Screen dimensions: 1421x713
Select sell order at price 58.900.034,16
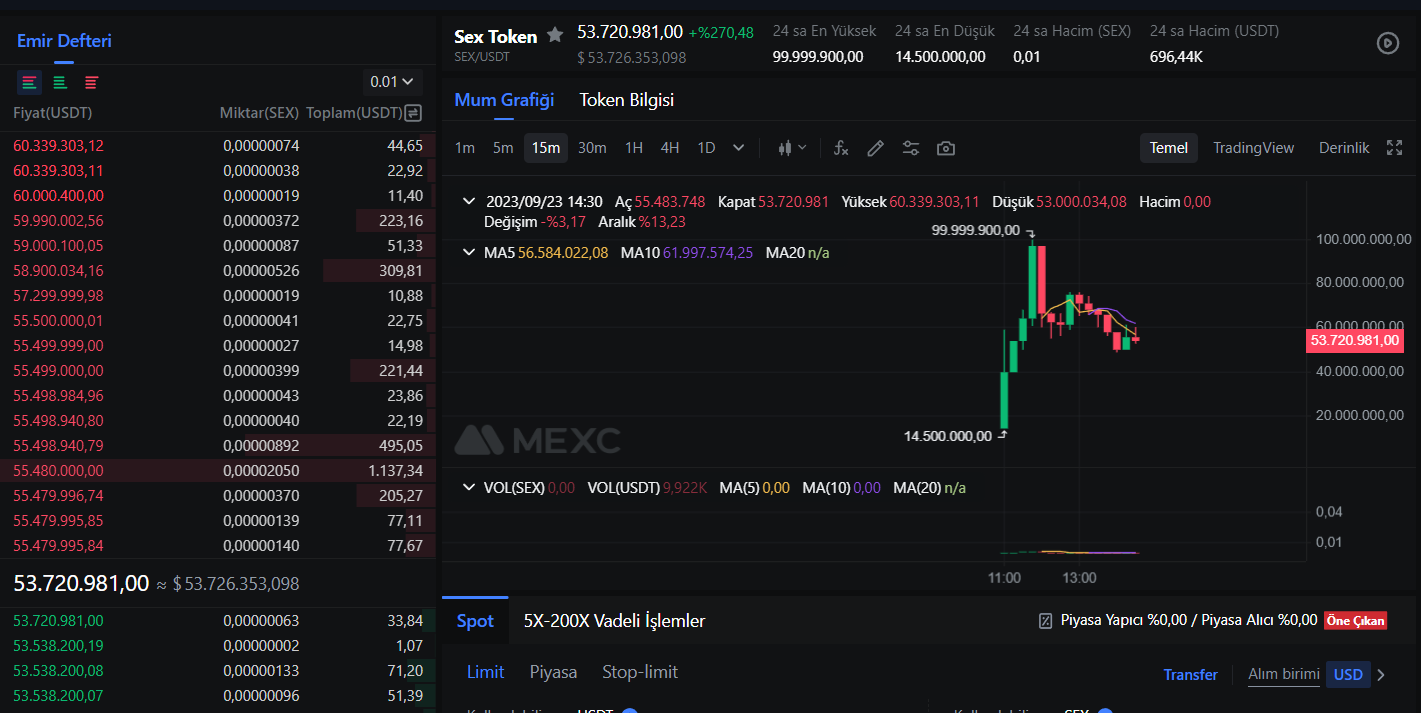pyautogui.click(x=218, y=271)
